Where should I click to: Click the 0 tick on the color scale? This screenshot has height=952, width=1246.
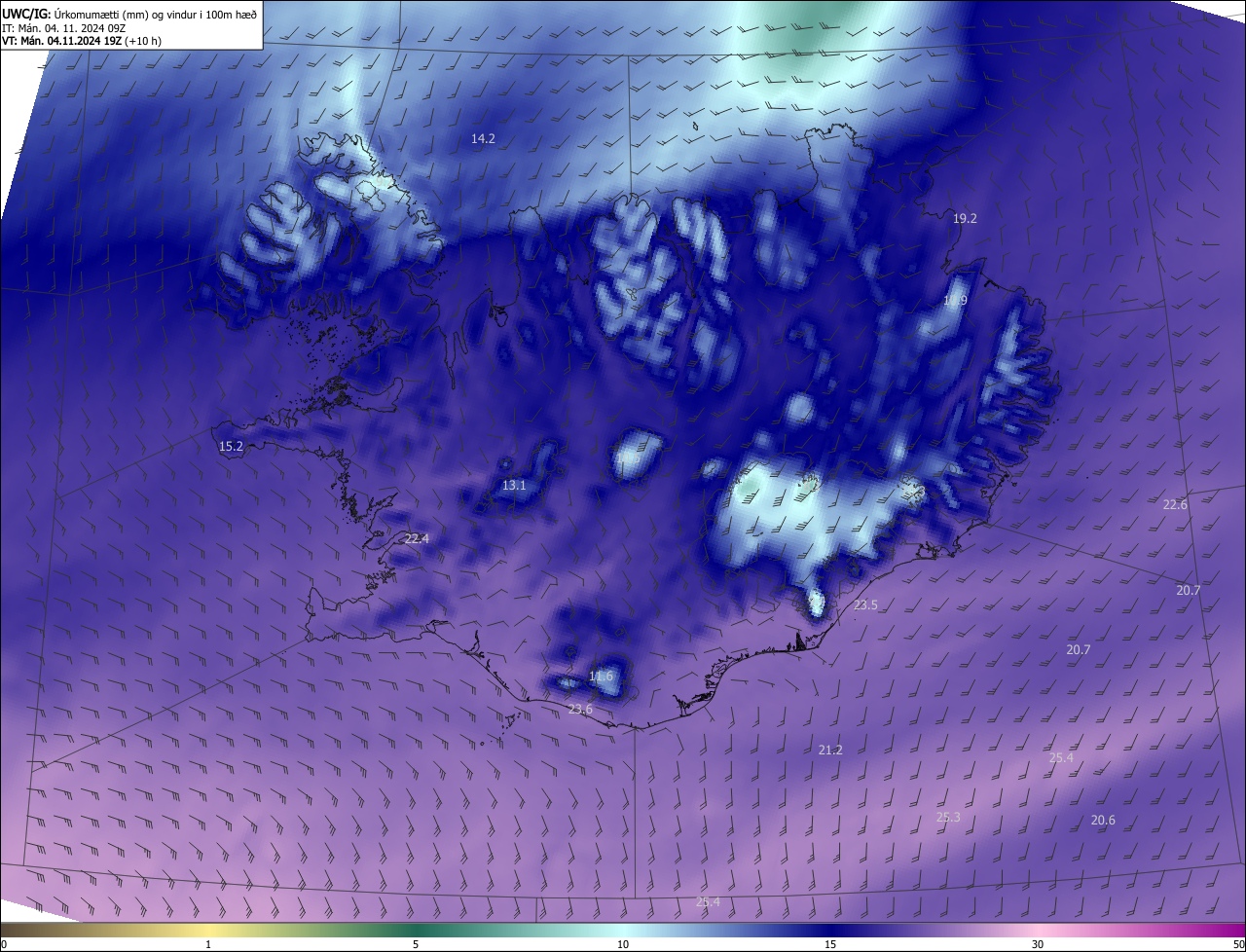pyautogui.click(x=4, y=945)
